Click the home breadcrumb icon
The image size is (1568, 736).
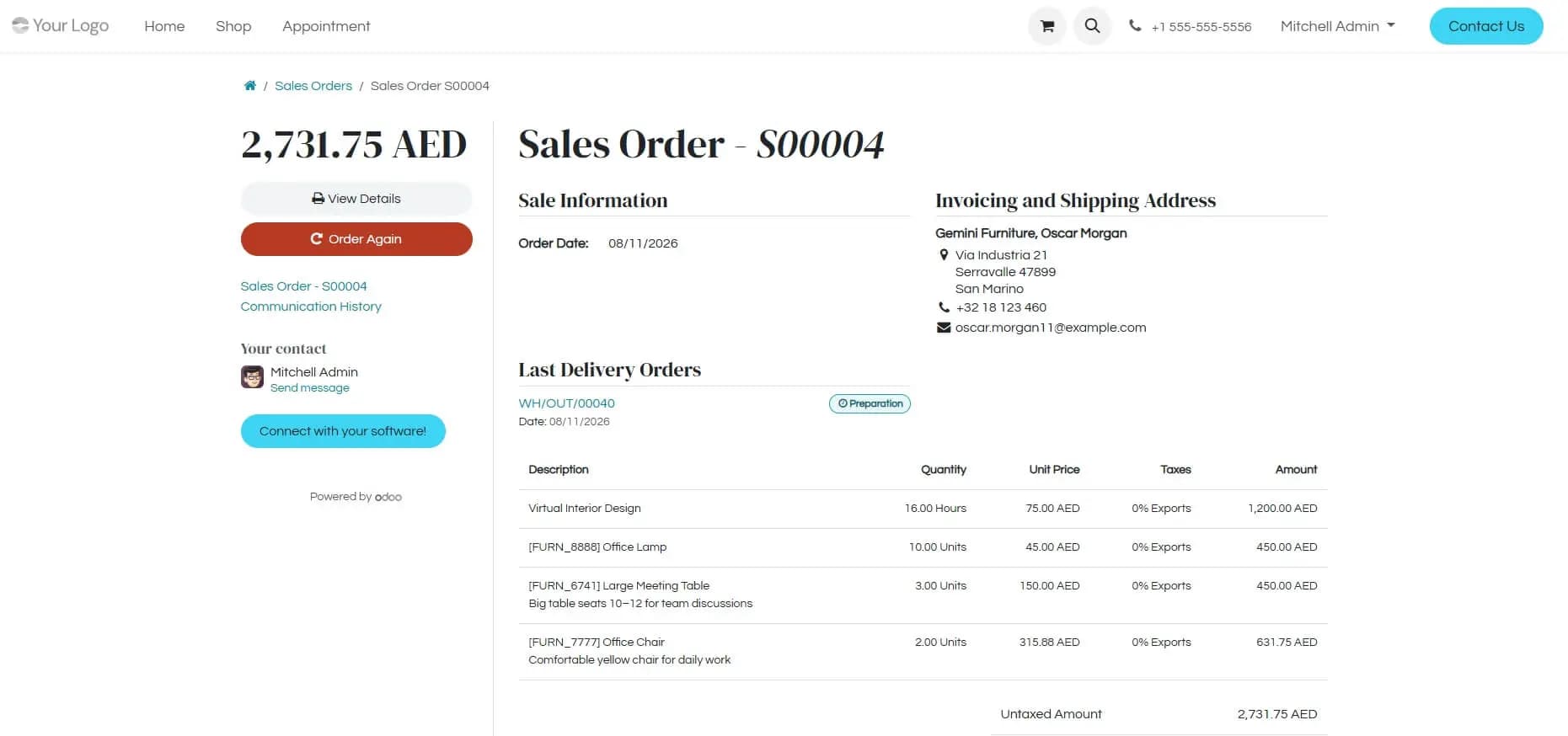250,86
